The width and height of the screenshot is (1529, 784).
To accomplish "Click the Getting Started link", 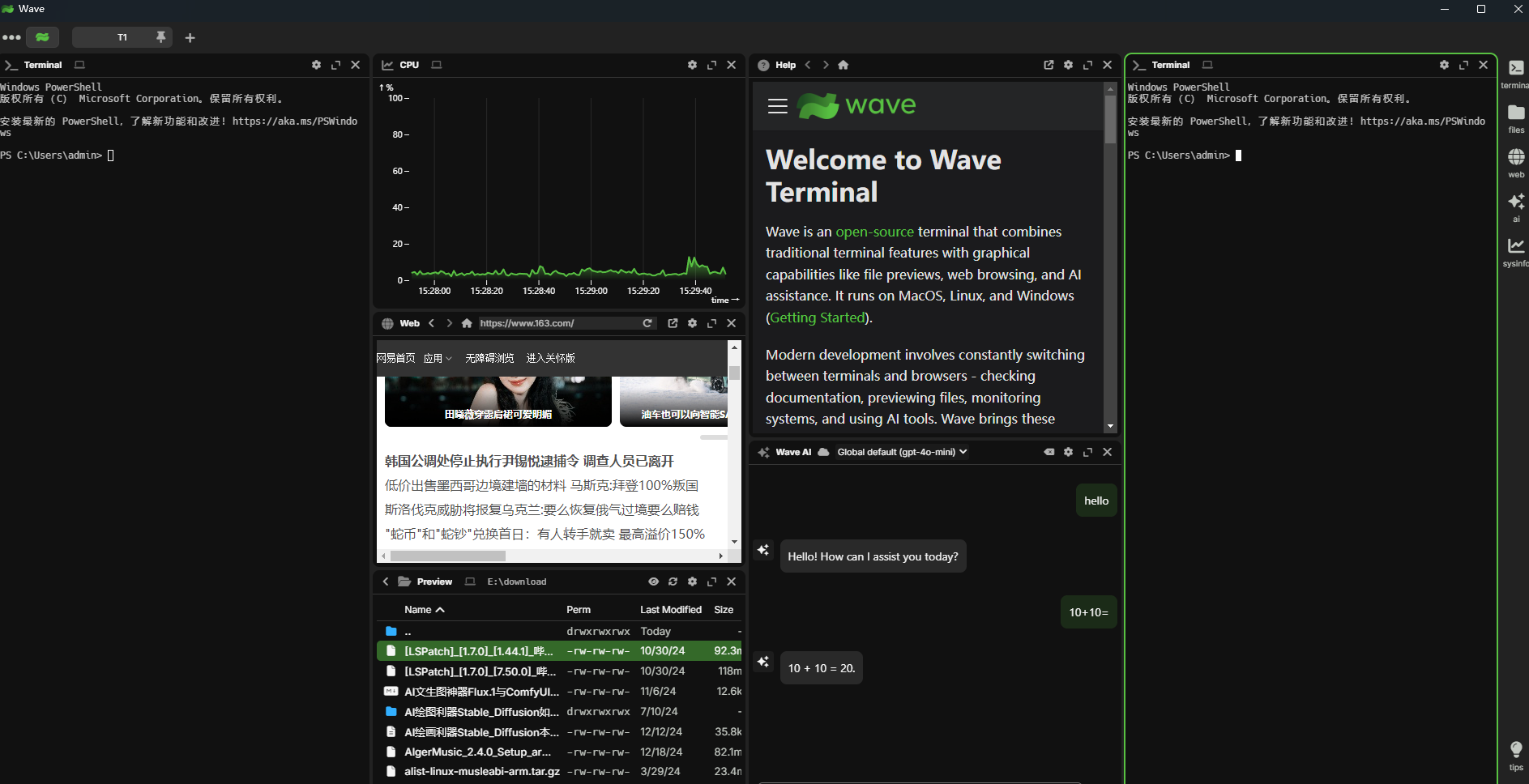I will coord(817,317).
